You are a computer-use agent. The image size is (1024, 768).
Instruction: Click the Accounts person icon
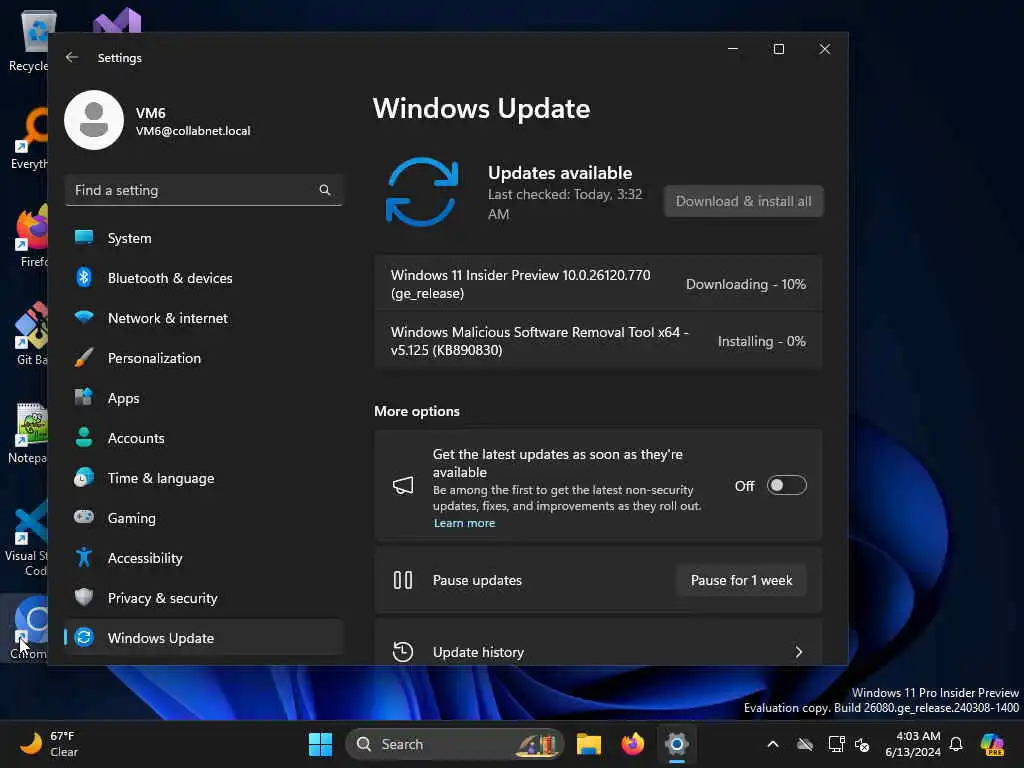point(84,438)
